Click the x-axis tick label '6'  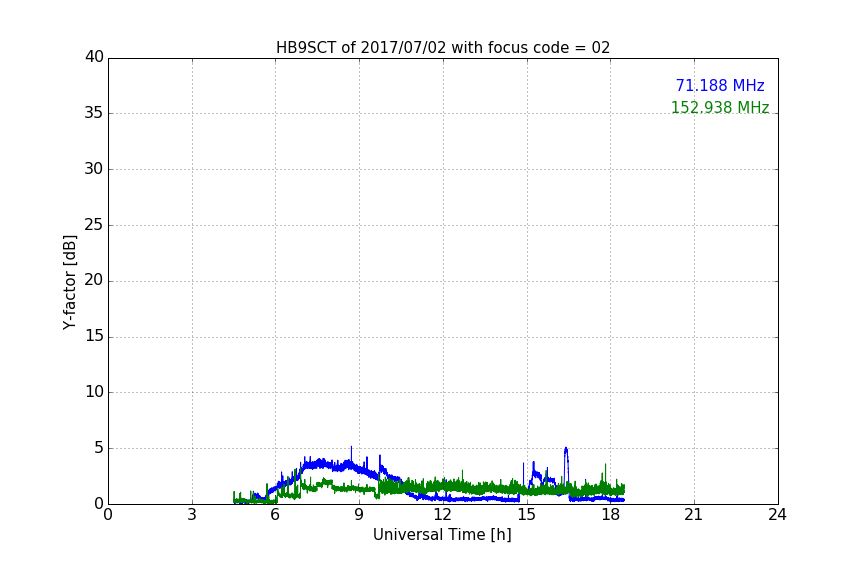point(275,515)
